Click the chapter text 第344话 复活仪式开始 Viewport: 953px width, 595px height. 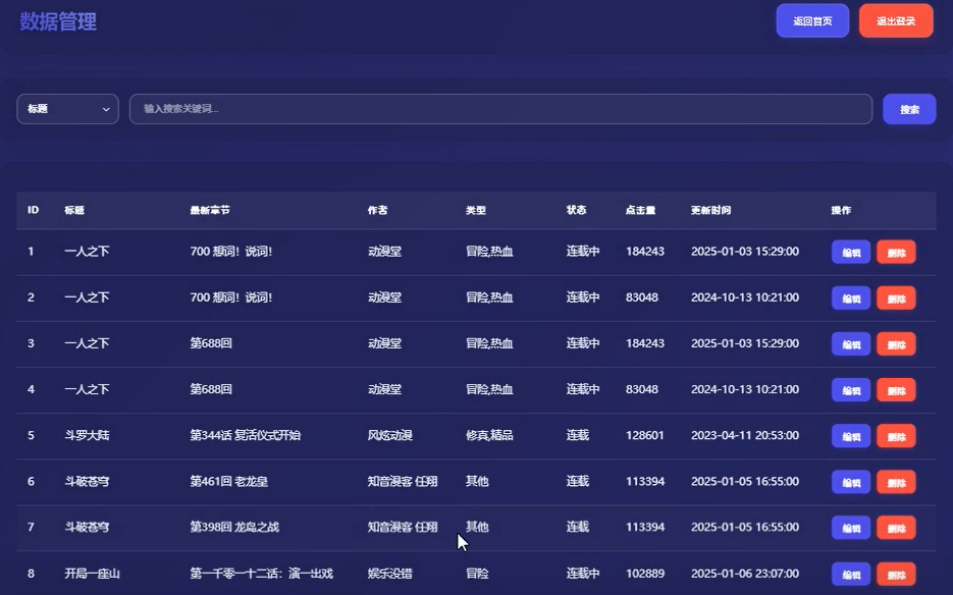coord(246,435)
